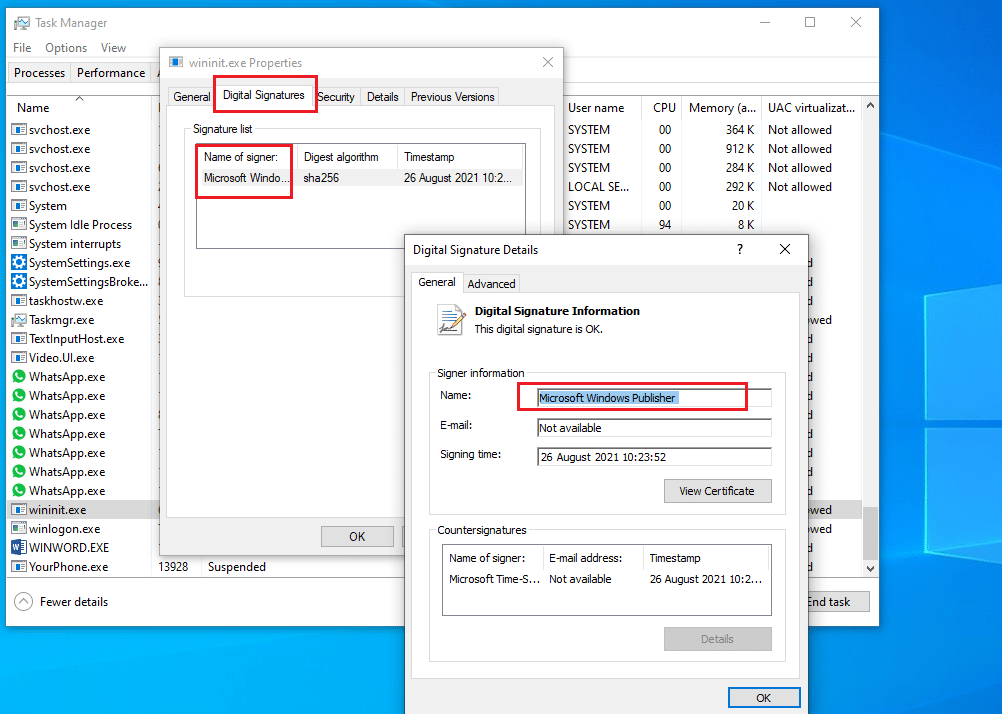This screenshot has height=714, width=1002.
Task: Select the TextInputHost.exe process icon
Action: [x=19, y=339]
